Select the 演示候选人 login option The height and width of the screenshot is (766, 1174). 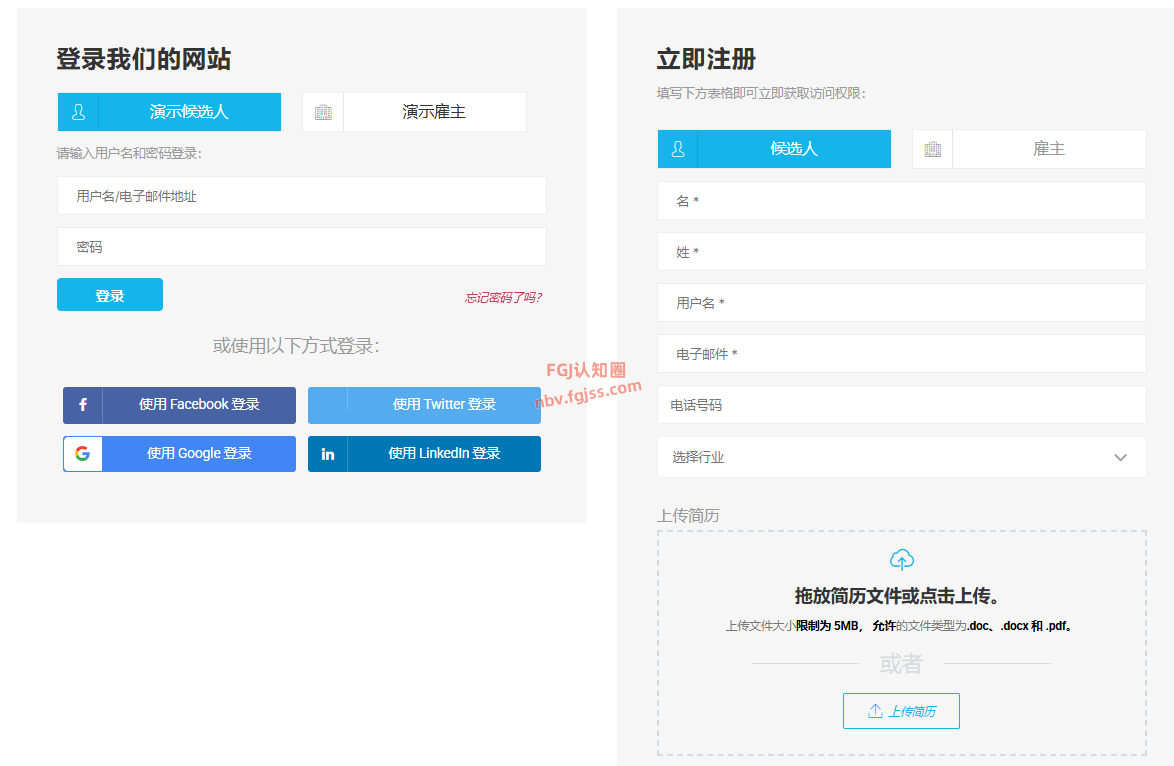pyautogui.click(x=170, y=111)
